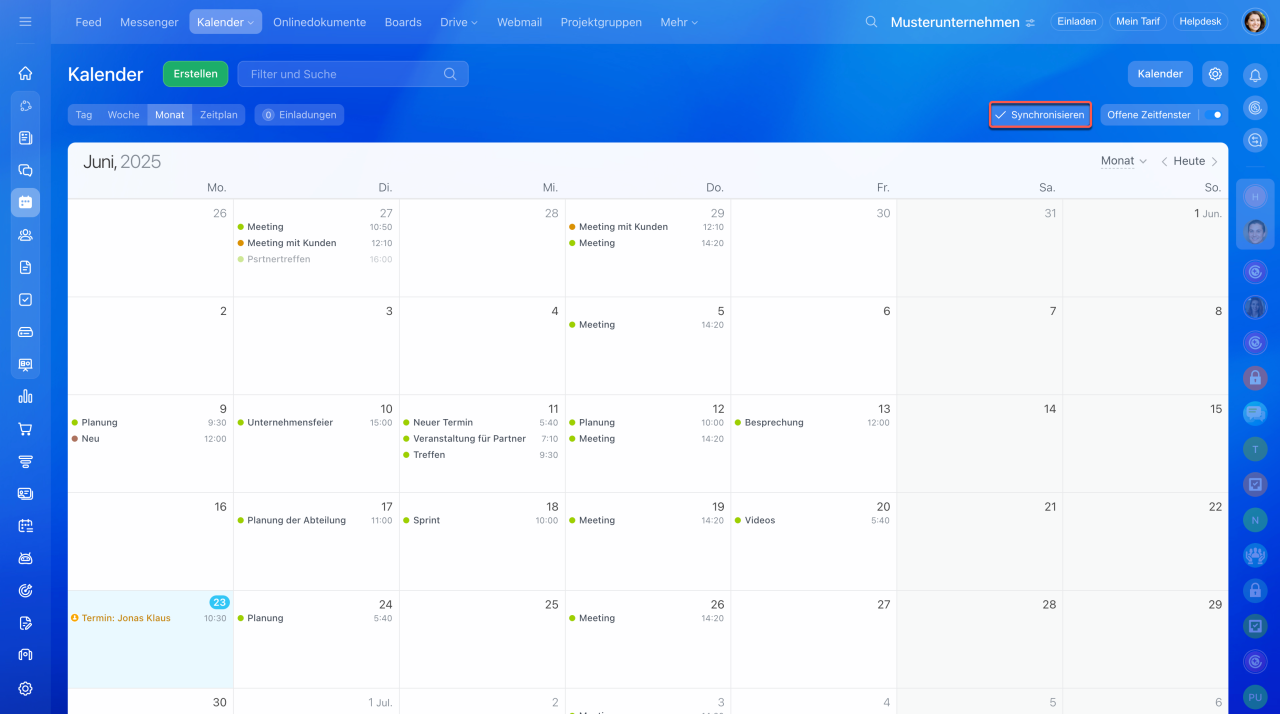The width and height of the screenshot is (1280, 714).
Task: Open the shopping cart icon in sidebar
Action: point(25,429)
